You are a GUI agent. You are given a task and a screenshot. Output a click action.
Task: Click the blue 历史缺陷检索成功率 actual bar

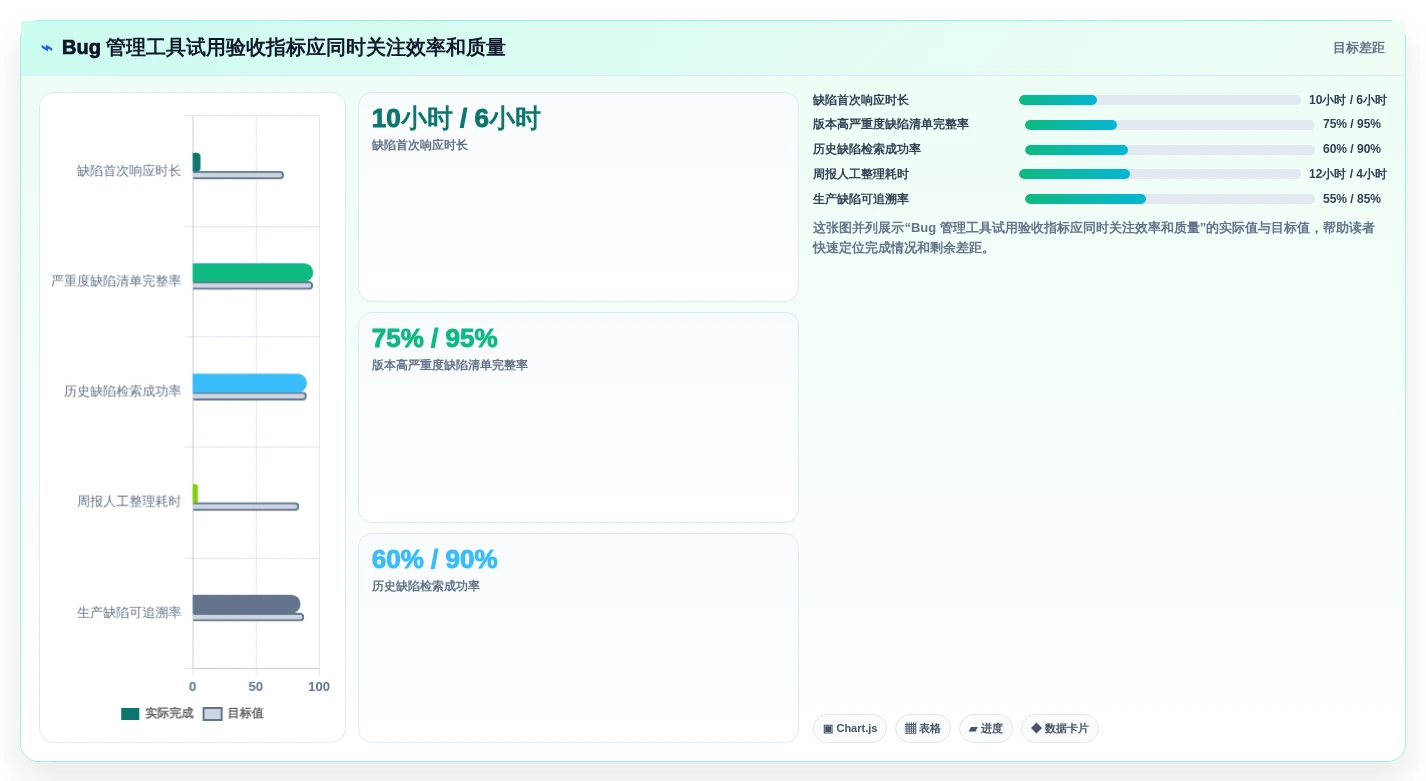click(250, 383)
